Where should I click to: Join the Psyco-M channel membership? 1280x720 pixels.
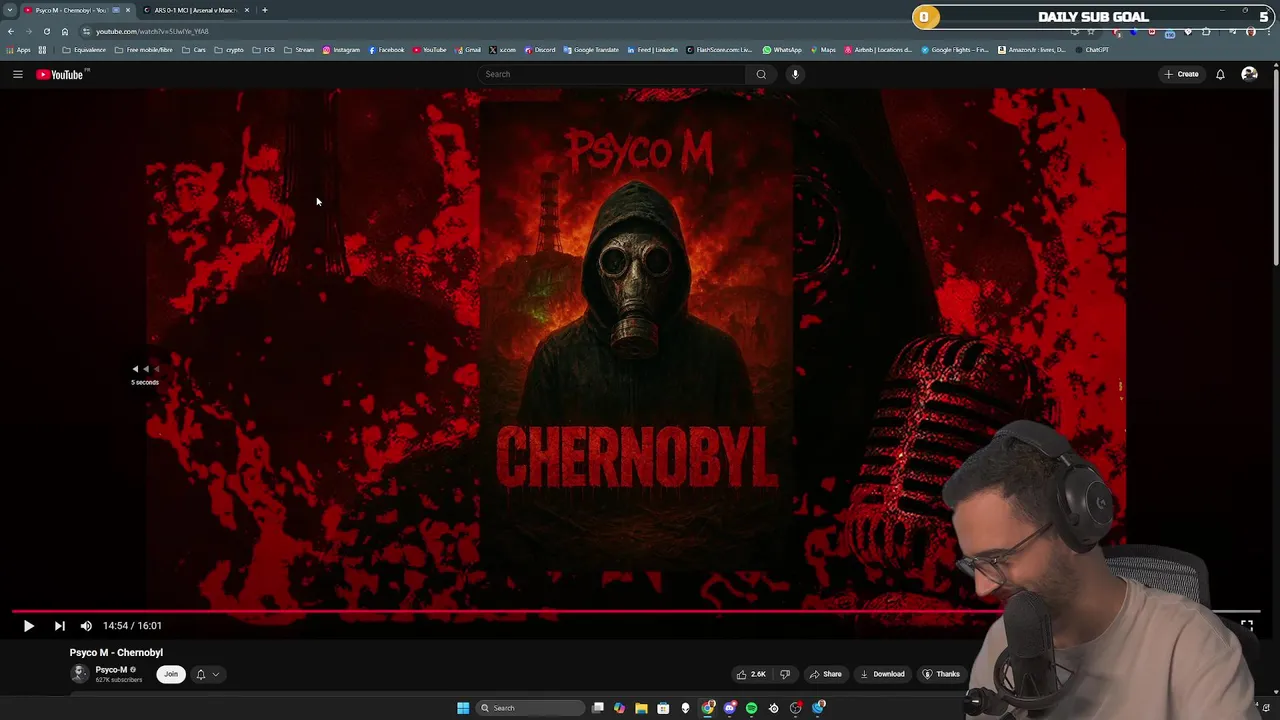point(171,674)
